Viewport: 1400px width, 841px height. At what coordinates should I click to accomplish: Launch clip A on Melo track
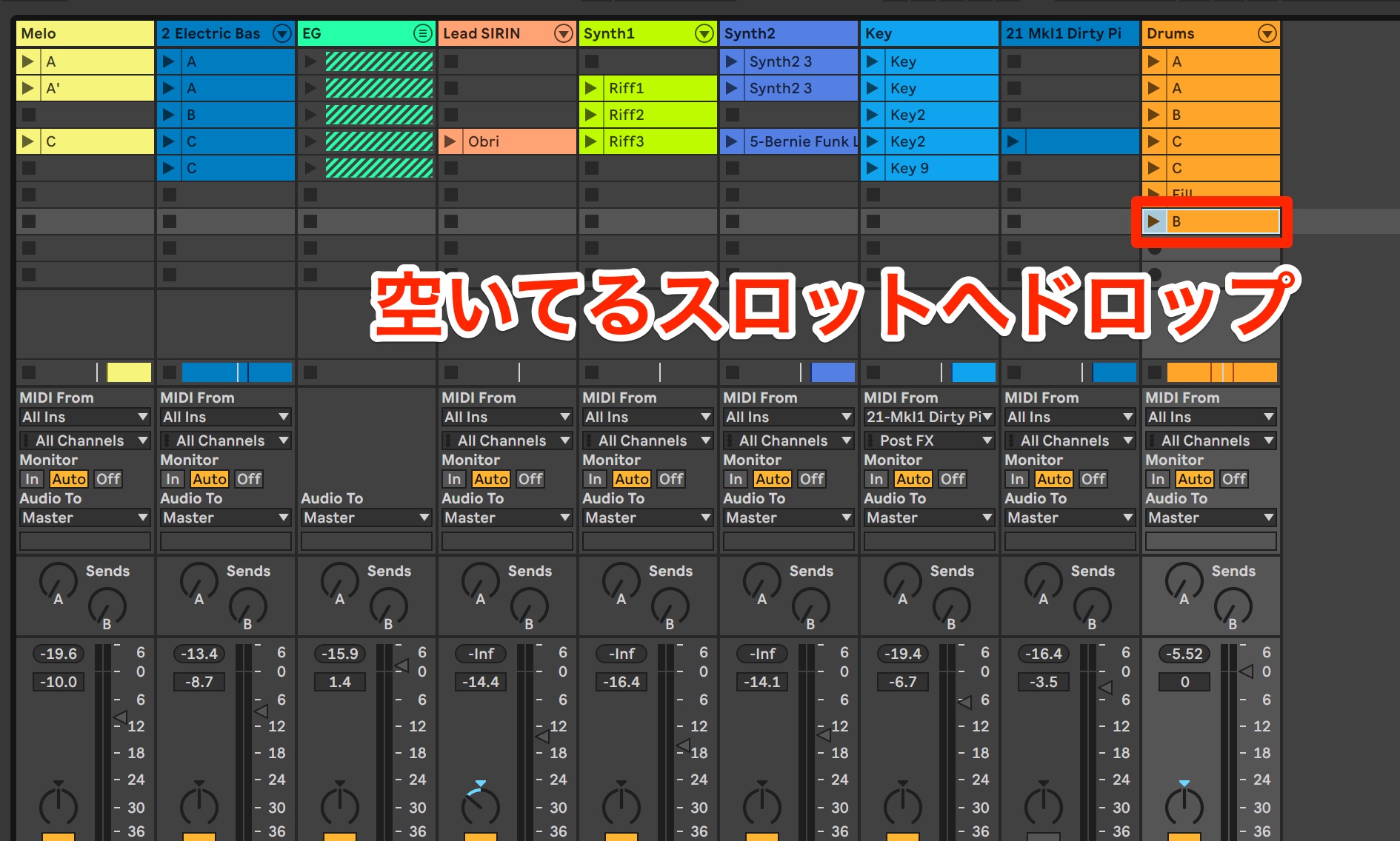[x=28, y=61]
